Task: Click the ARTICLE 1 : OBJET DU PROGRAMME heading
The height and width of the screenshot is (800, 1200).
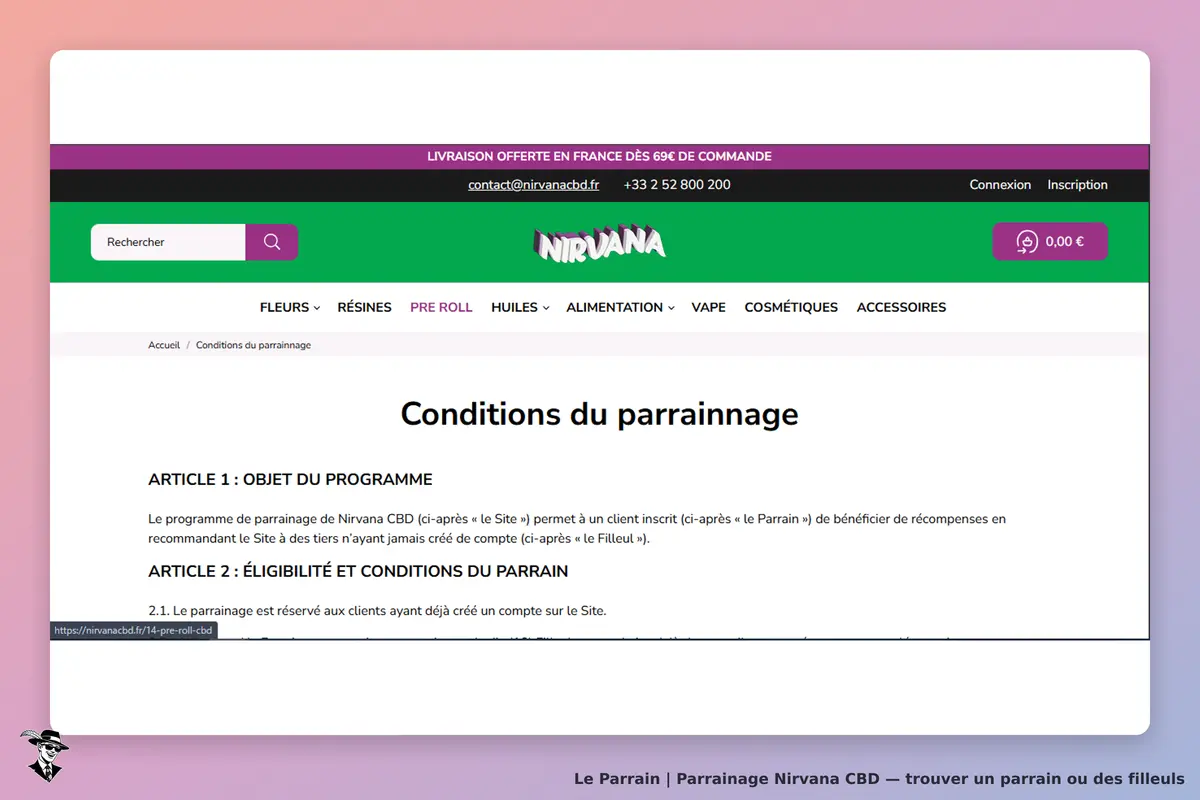Action: pyautogui.click(x=290, y=480)
